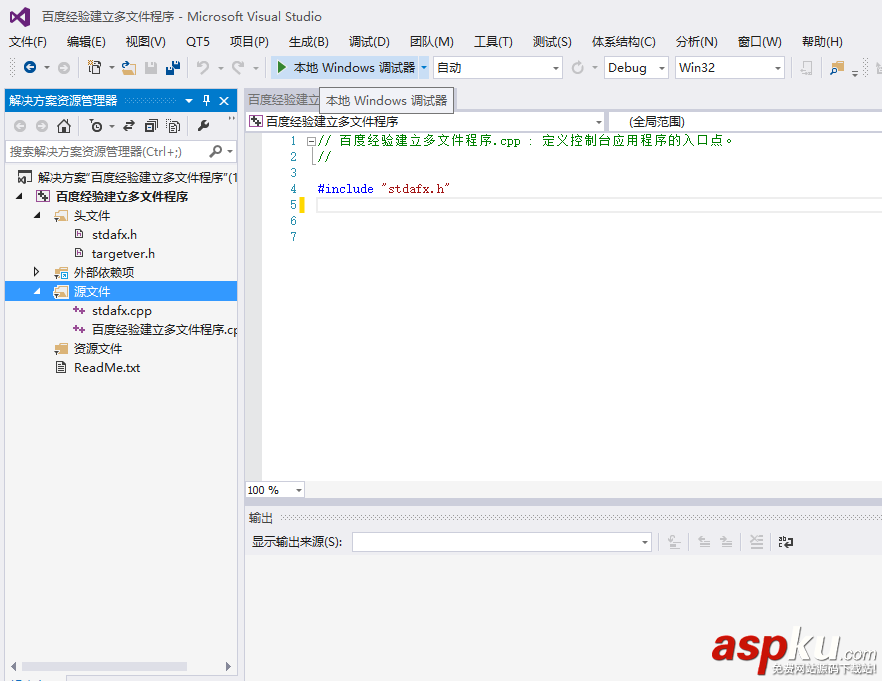The height and width of the screenshot is (681, 882).
Task: Open the 文件(F) menu
Action: pos(28,42)
